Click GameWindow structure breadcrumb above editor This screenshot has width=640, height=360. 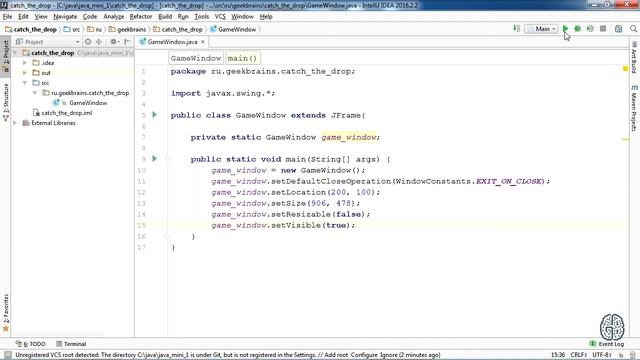(196, 58)
